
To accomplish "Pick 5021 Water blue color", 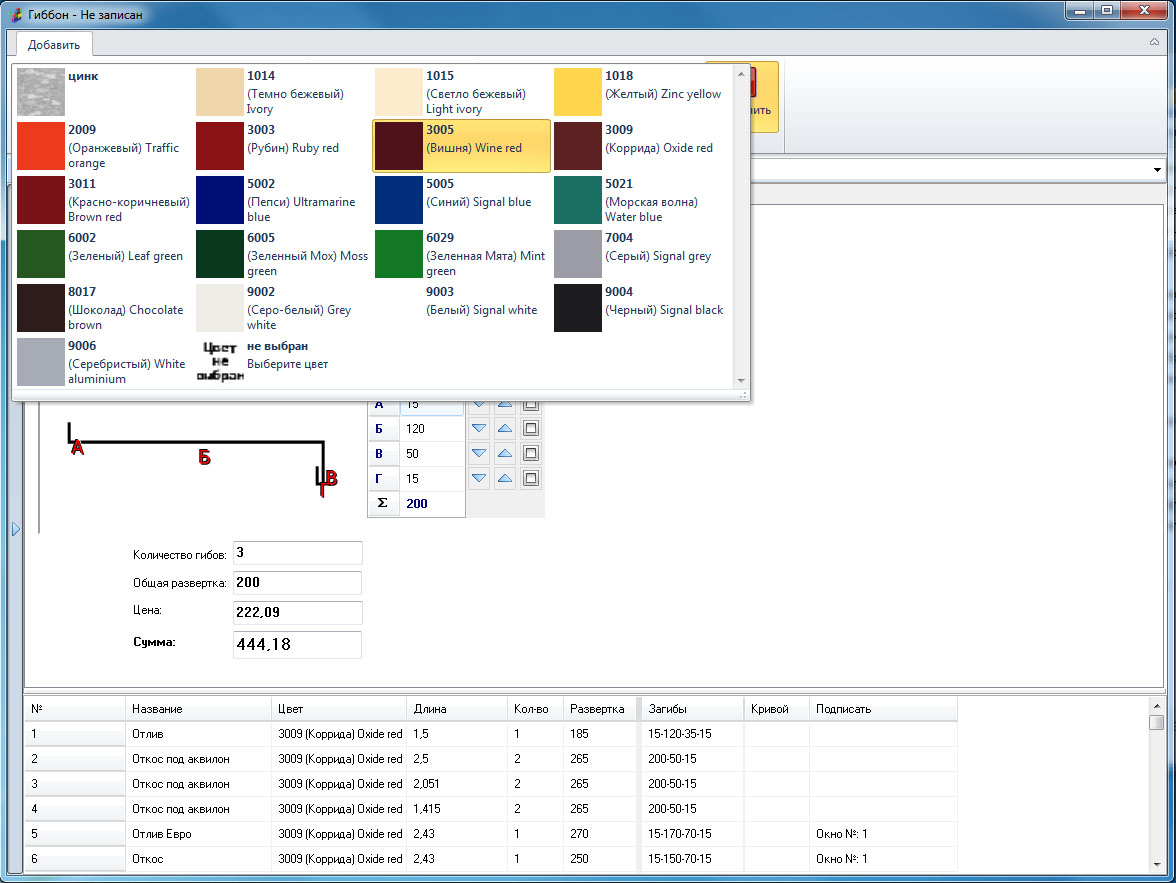I will (640, 200).
